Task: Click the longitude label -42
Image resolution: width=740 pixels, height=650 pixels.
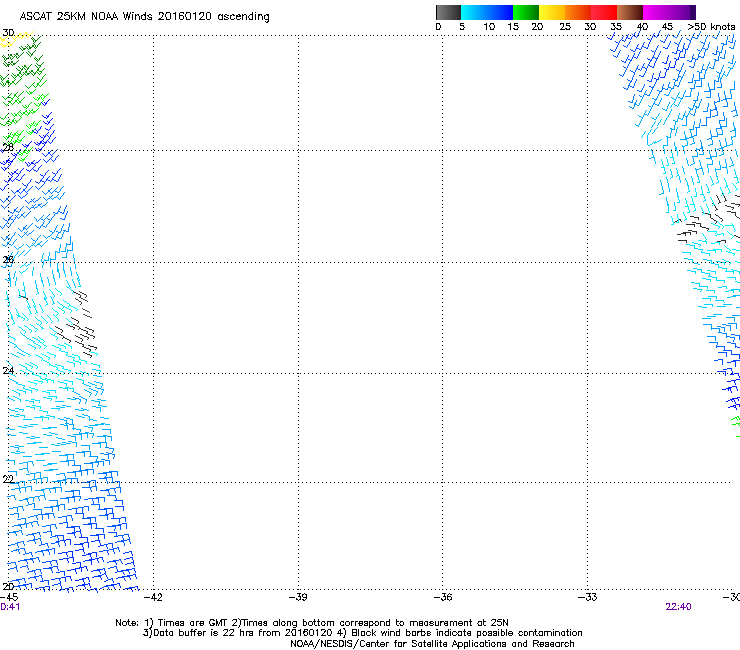Action: (153, 597)
